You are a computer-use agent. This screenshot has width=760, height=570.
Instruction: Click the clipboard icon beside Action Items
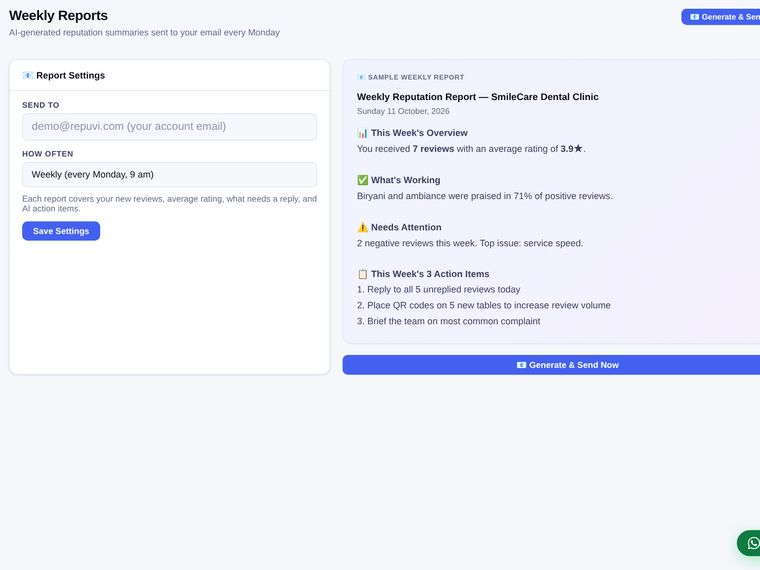(x=363, y=274)
